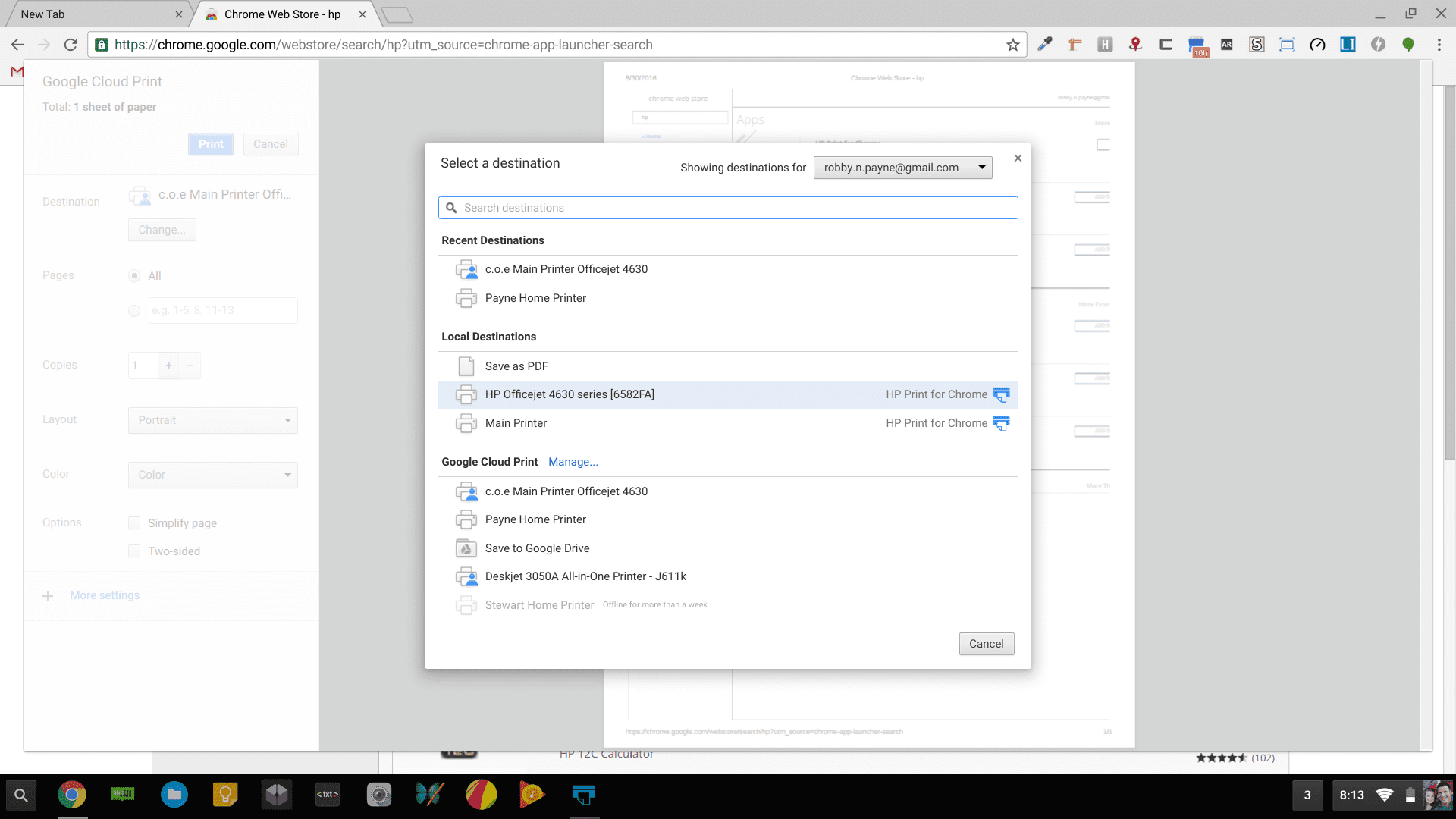
Task: Check the Simplify page option
Action: pyautogui.click(x=134, y=522)
